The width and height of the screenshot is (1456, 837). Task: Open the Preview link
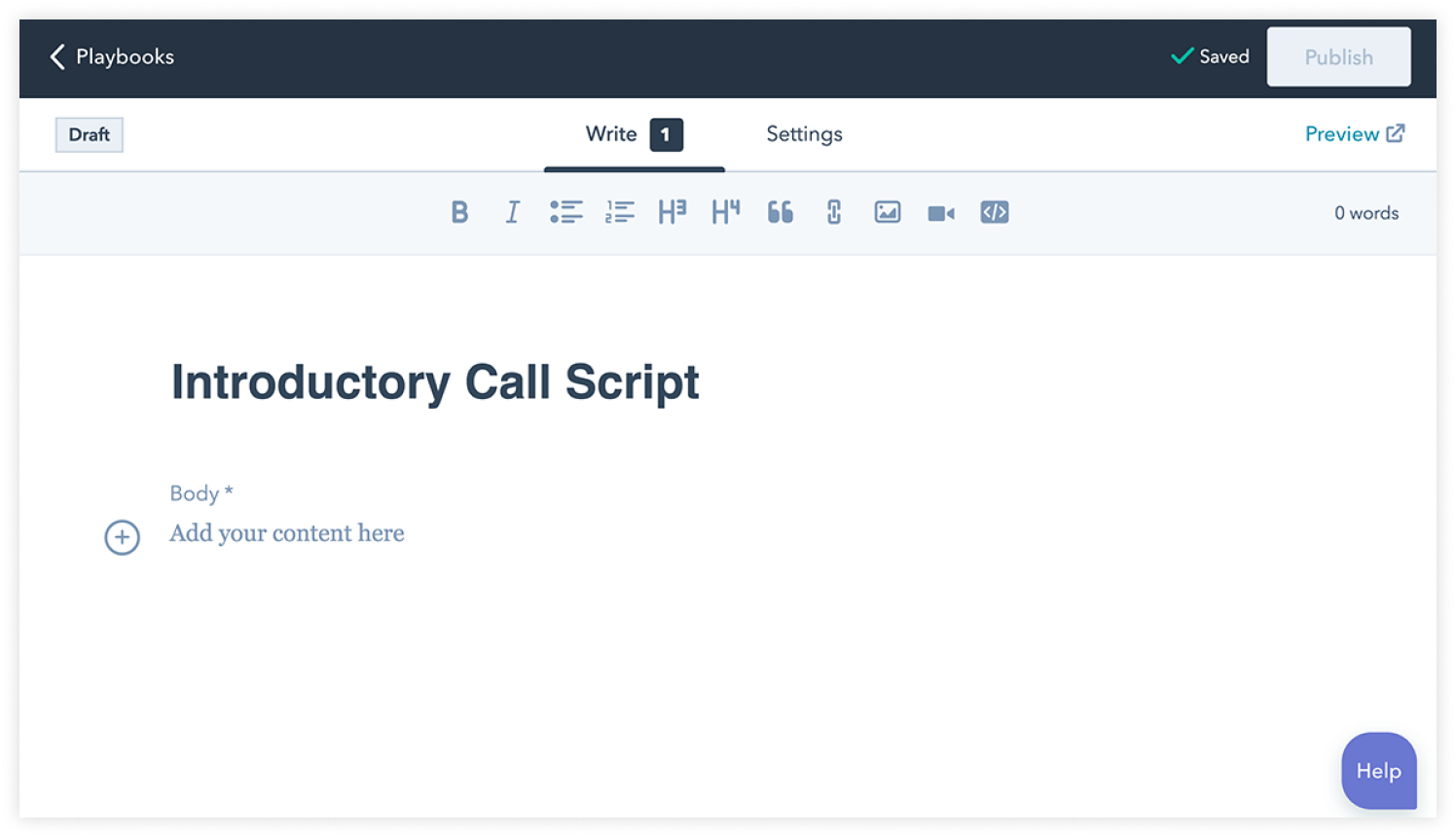[x=1354, y=134]
